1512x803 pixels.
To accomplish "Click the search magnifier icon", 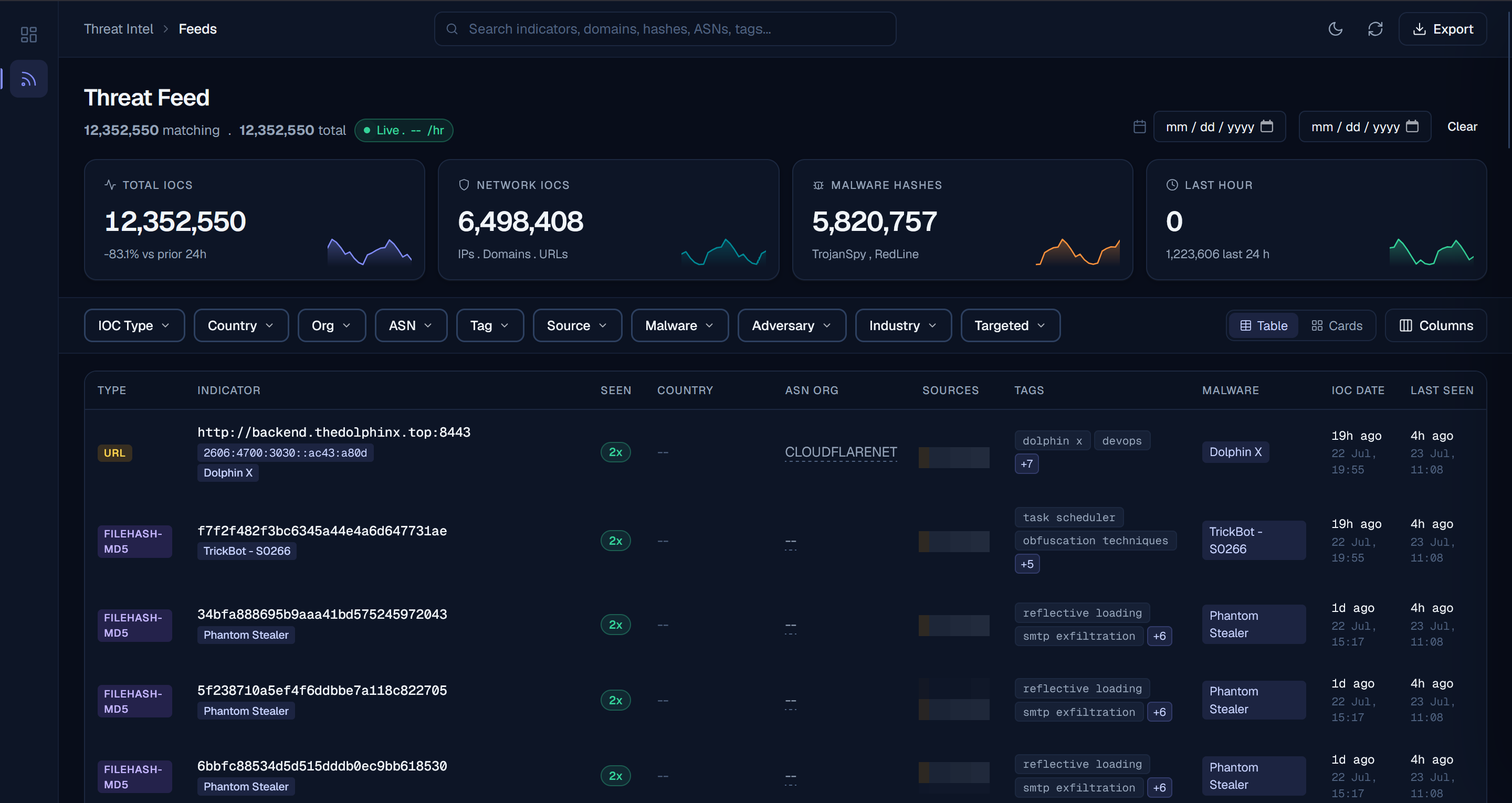I will pyautogui.click(x=452, y=29).
